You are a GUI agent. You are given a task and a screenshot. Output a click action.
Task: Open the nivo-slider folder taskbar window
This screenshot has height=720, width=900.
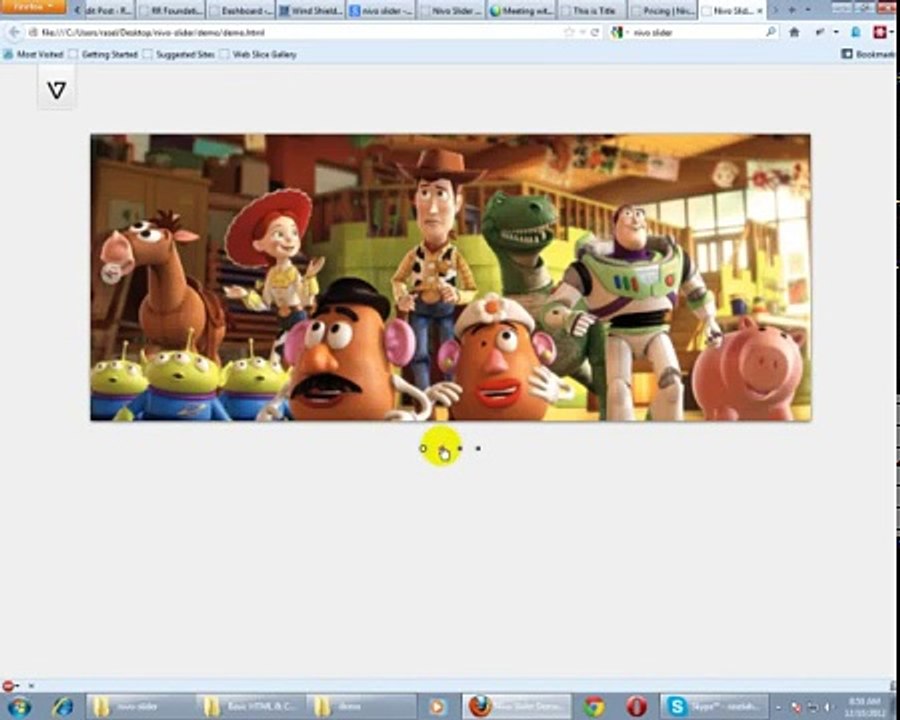(x=140, y=707)
